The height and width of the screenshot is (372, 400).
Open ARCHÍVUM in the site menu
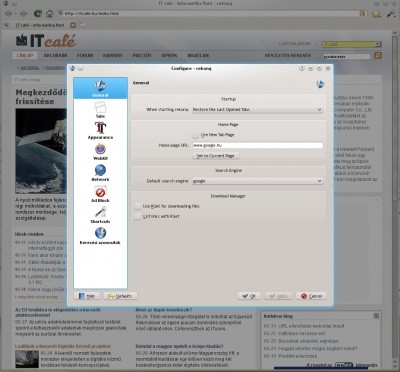(x=55, y=55)
